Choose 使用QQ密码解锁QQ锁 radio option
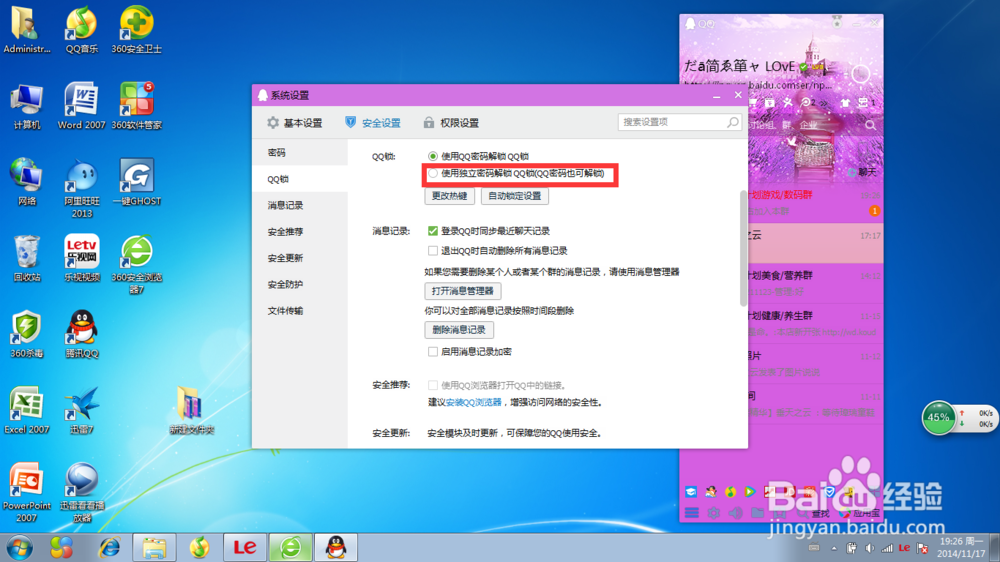This screenshot has width=1000, height=562. tap(433, 156)
